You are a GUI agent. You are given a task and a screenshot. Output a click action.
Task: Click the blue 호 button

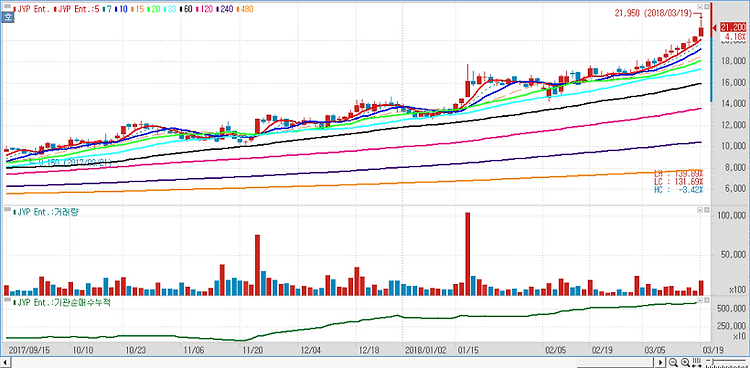pos(7,18)
